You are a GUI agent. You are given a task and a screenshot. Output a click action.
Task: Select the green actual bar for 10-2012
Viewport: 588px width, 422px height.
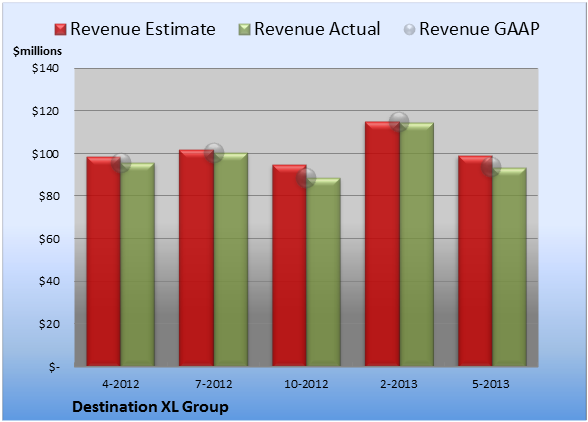[323, 272]
